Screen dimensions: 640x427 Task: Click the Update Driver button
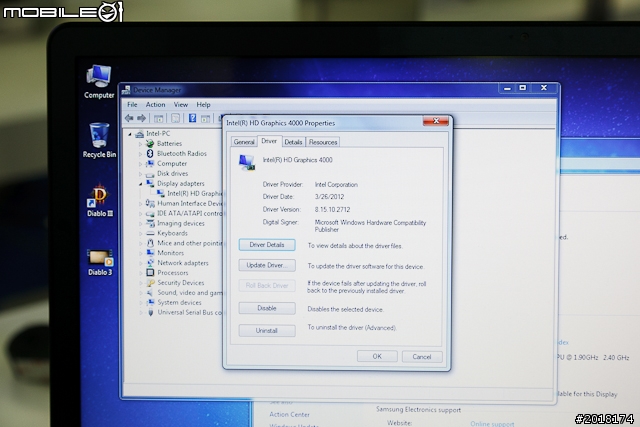267,265
